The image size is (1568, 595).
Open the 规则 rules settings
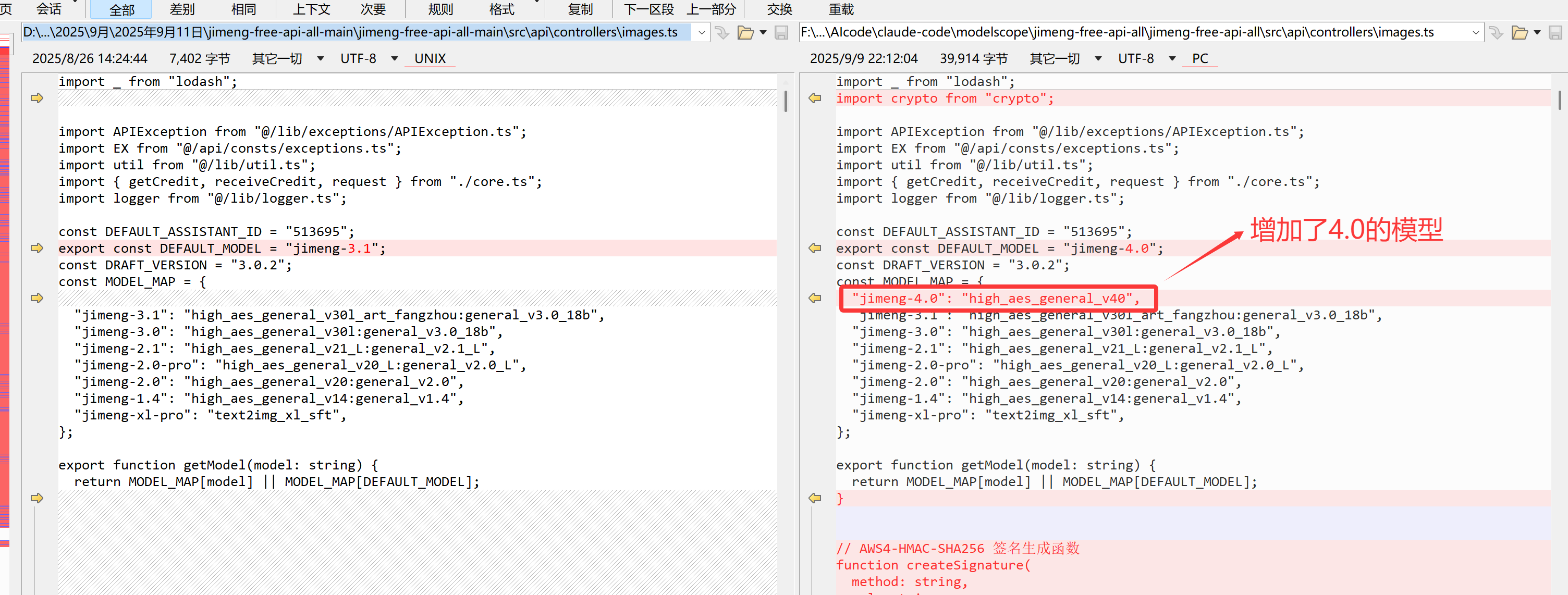[440, 10]
